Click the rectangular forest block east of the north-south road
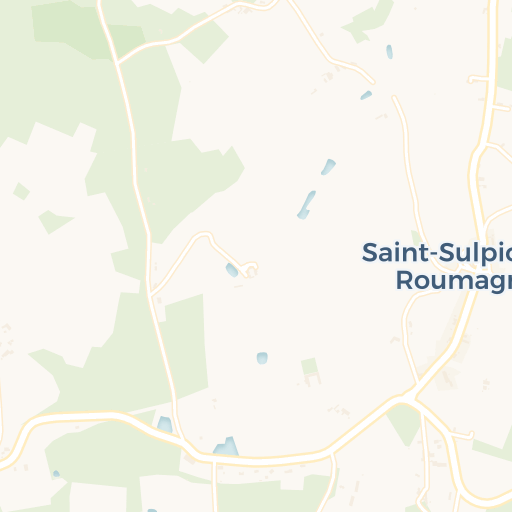Viewport: 512px width, 512px height. (x=186, y=347)
